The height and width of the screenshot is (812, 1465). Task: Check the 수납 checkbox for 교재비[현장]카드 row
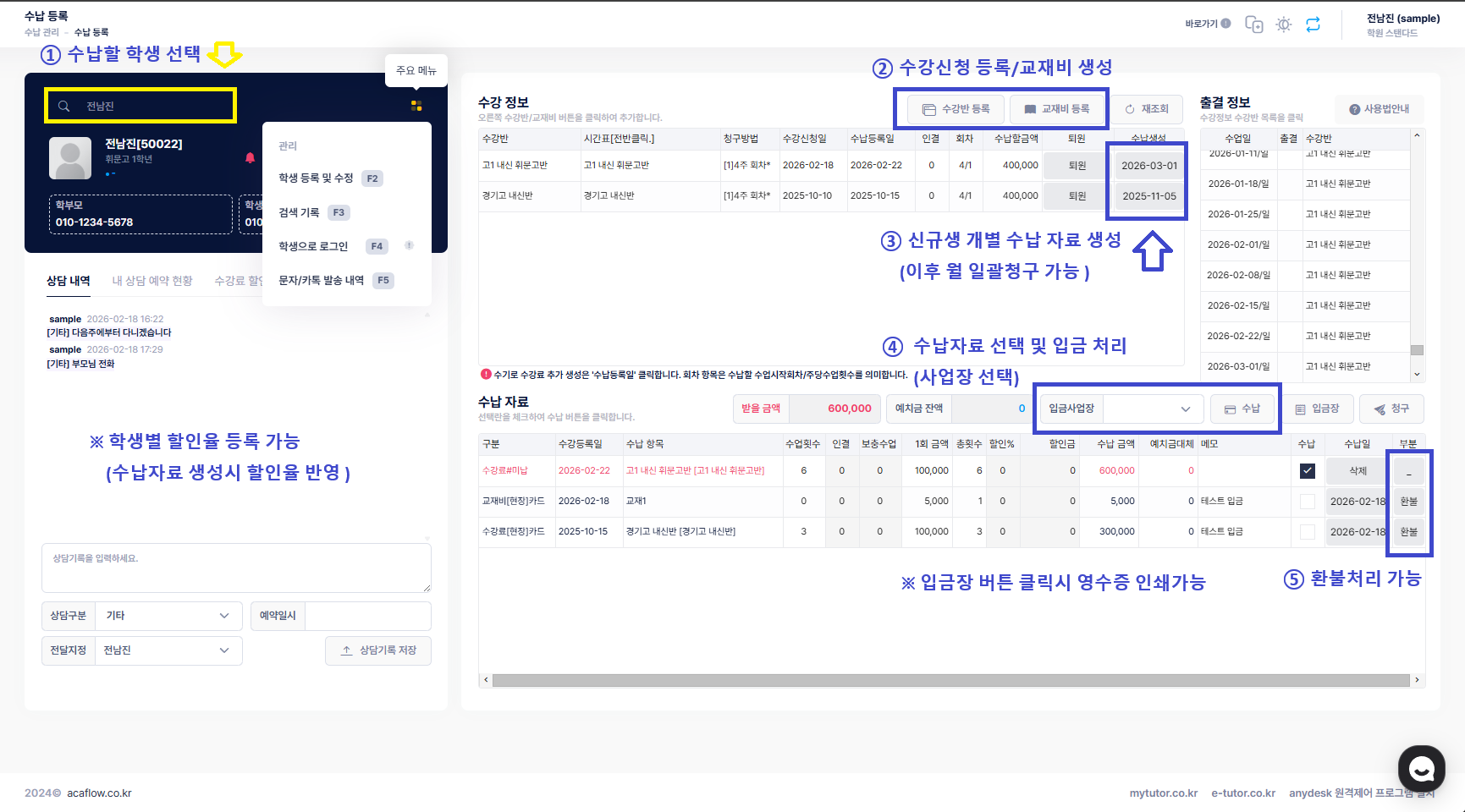point(1308,502)
